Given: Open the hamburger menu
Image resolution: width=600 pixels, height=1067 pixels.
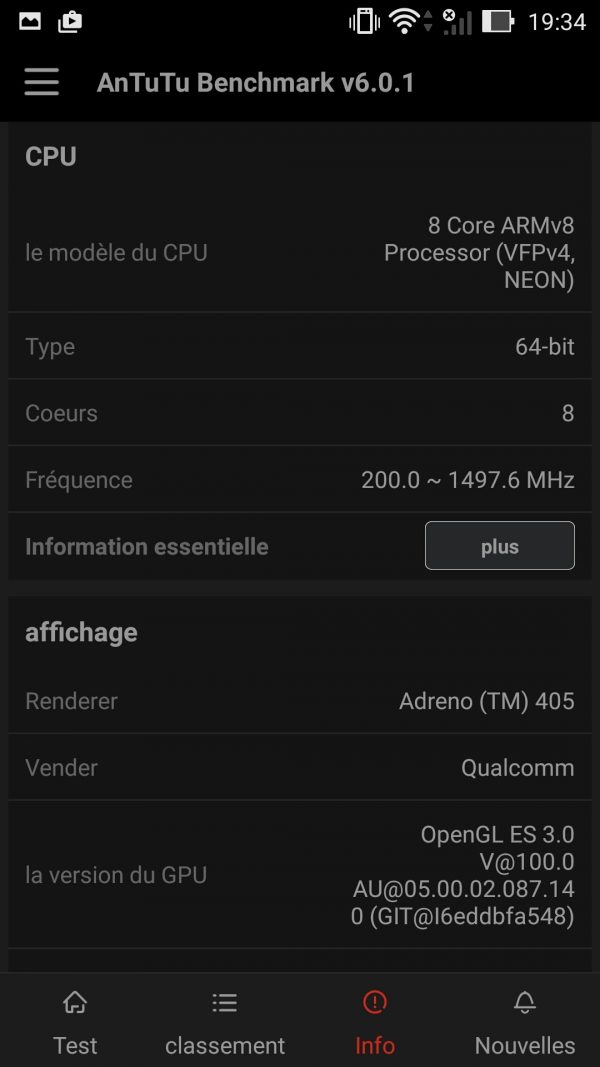Looking at the screenshot, I should (41, 82).
